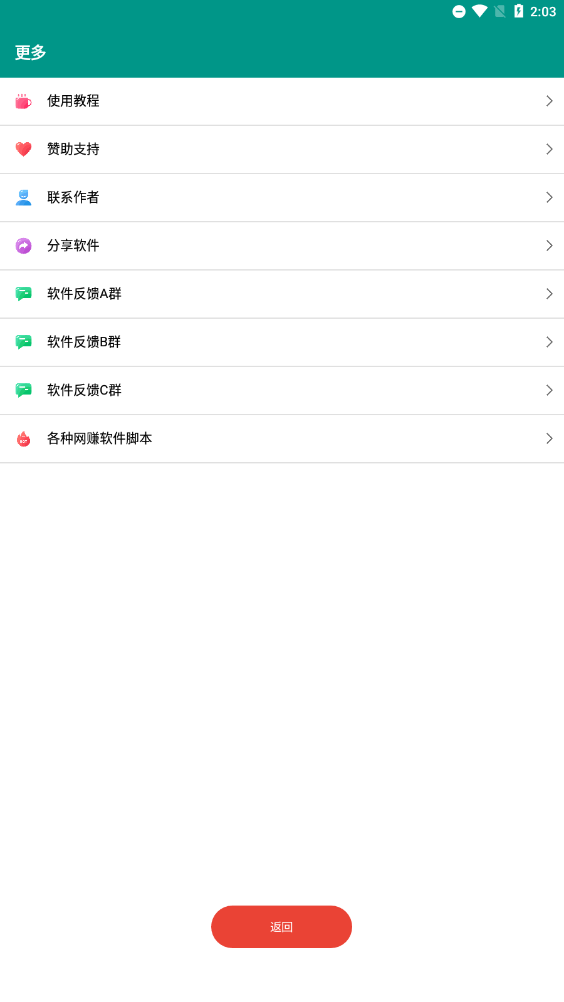The image size is (564, 1002).
Task: Choose the 软件反馈B群 entry text
Action: [84, 343]
